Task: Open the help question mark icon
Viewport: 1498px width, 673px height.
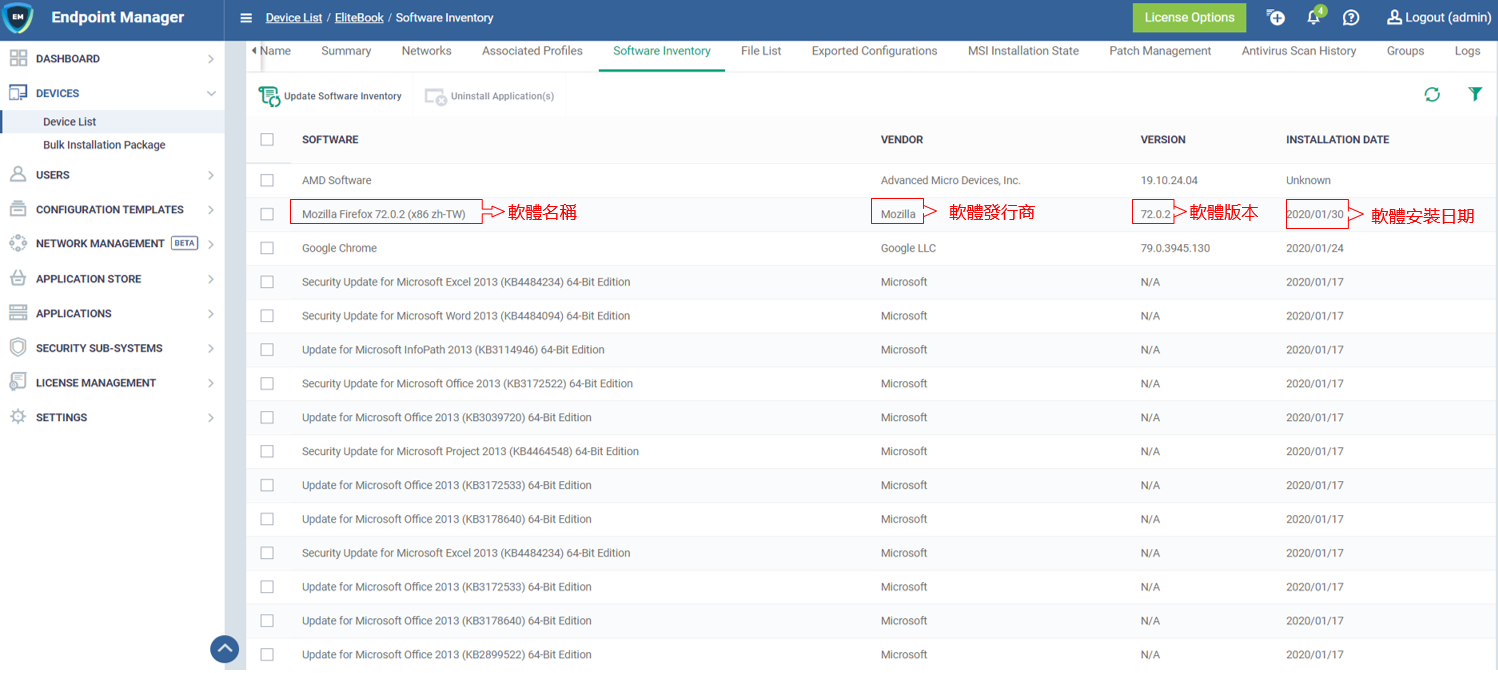Action: pos(1351,17)
